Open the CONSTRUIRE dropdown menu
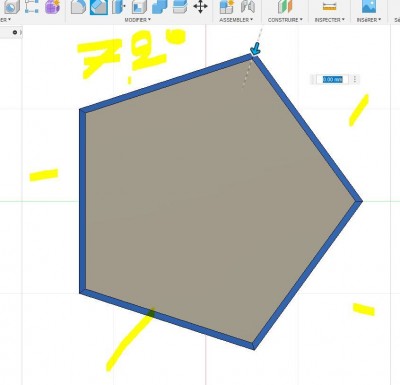 click(x=285, y=20)
